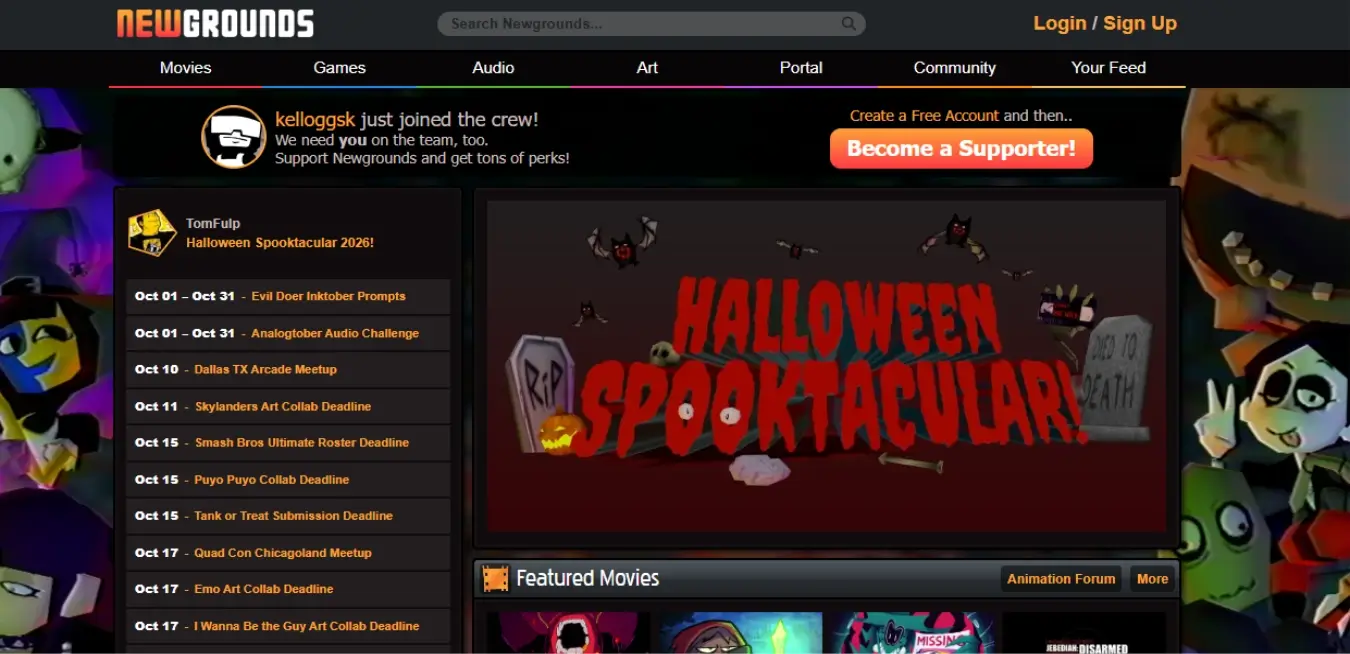Open kelloggsk username link
This screenshot has width=1350, height=654.
pos(315,120)
